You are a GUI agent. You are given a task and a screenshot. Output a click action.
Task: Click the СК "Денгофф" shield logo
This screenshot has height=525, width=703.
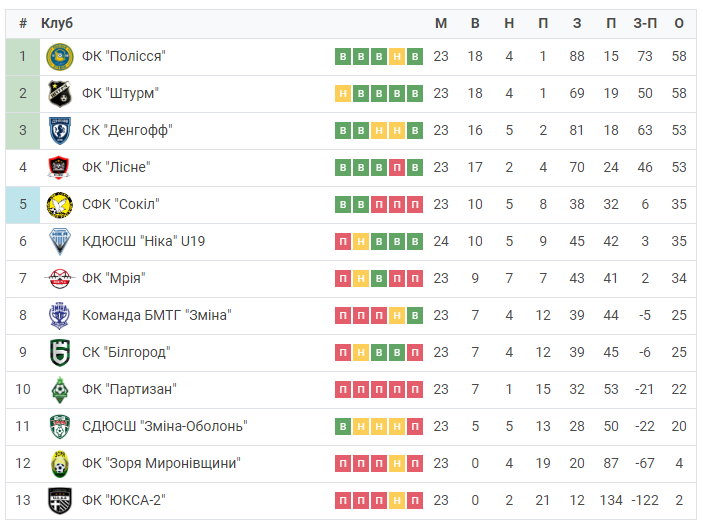point(60,130)
